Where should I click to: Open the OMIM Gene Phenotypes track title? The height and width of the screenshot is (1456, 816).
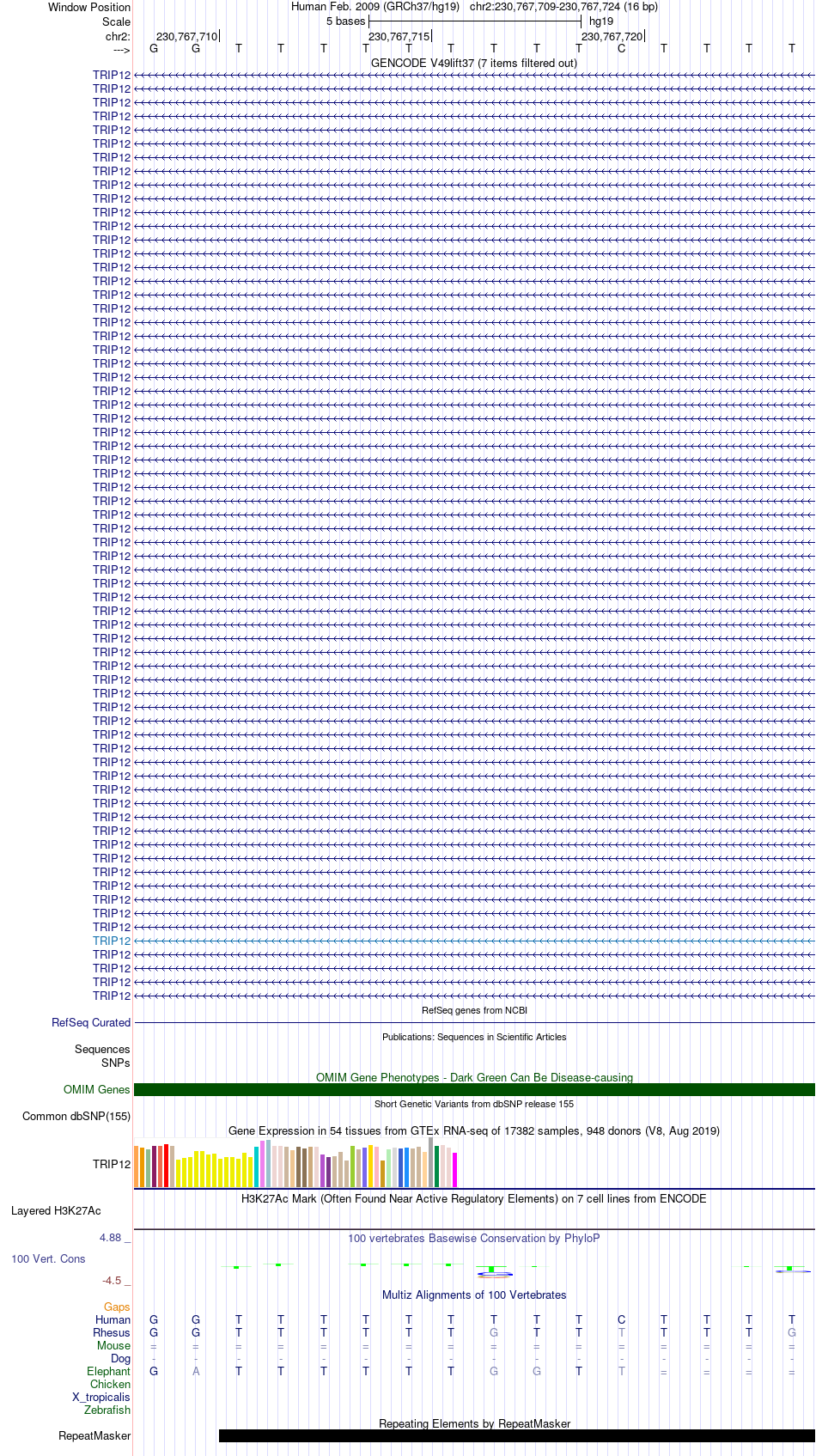point(474,1077)
